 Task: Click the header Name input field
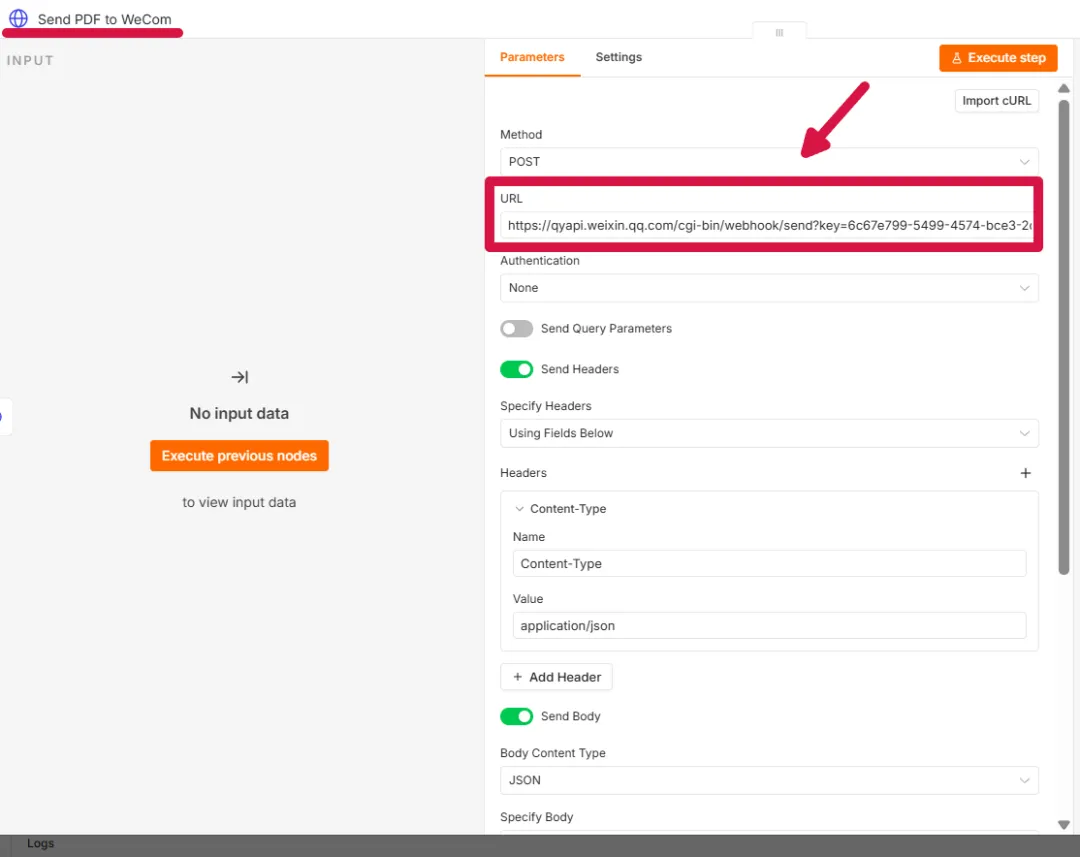769,564
